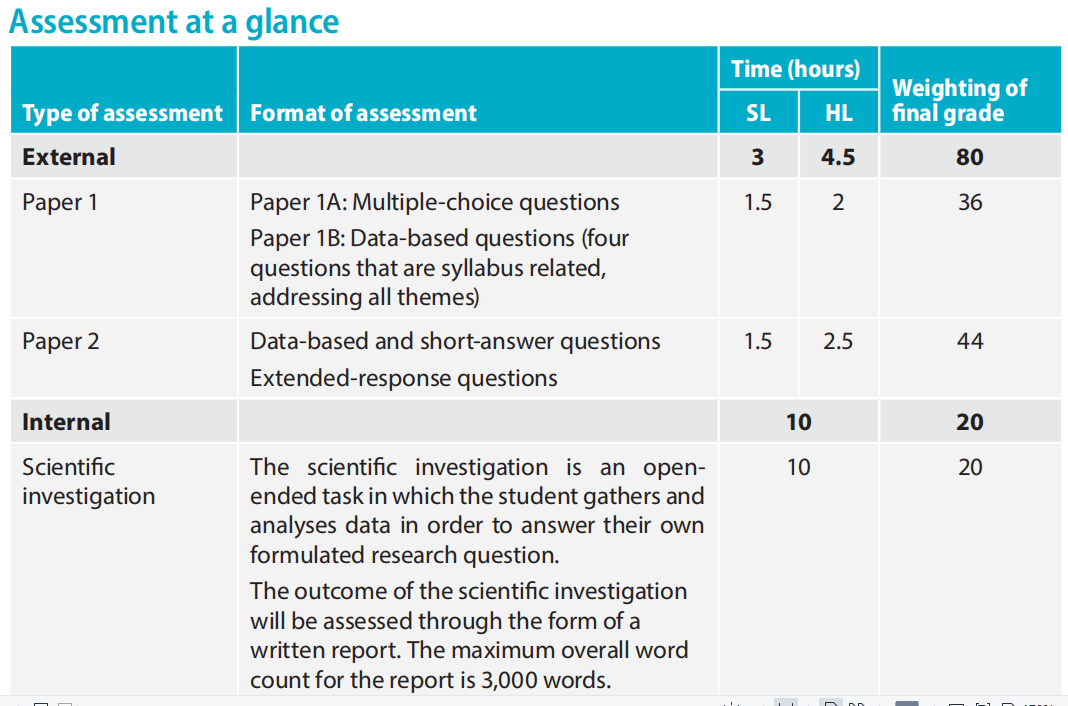1068x706 pixels.
Task: Click the zoom slider handle in status bar
Action: coord(907,703)
